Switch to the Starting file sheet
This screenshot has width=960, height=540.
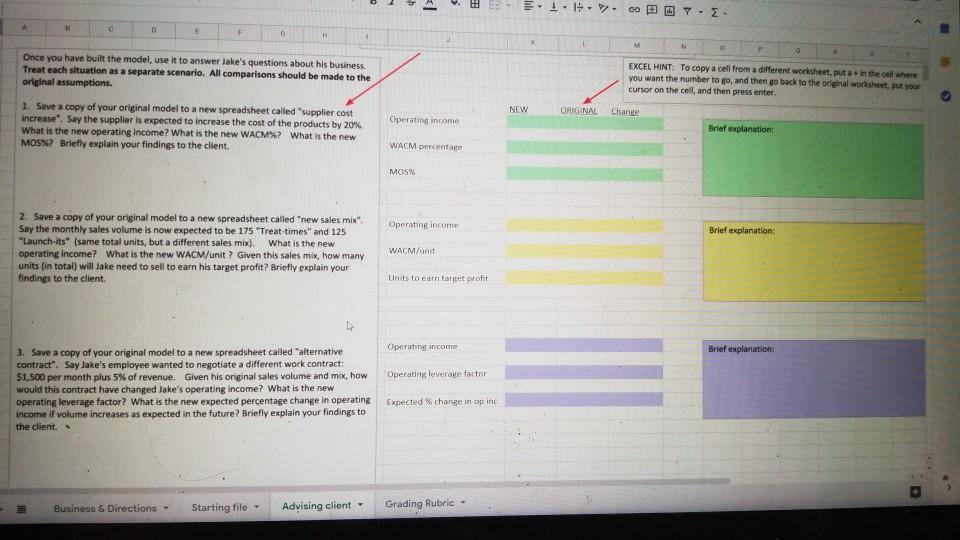pyautogui.click(x=219, y=508)
